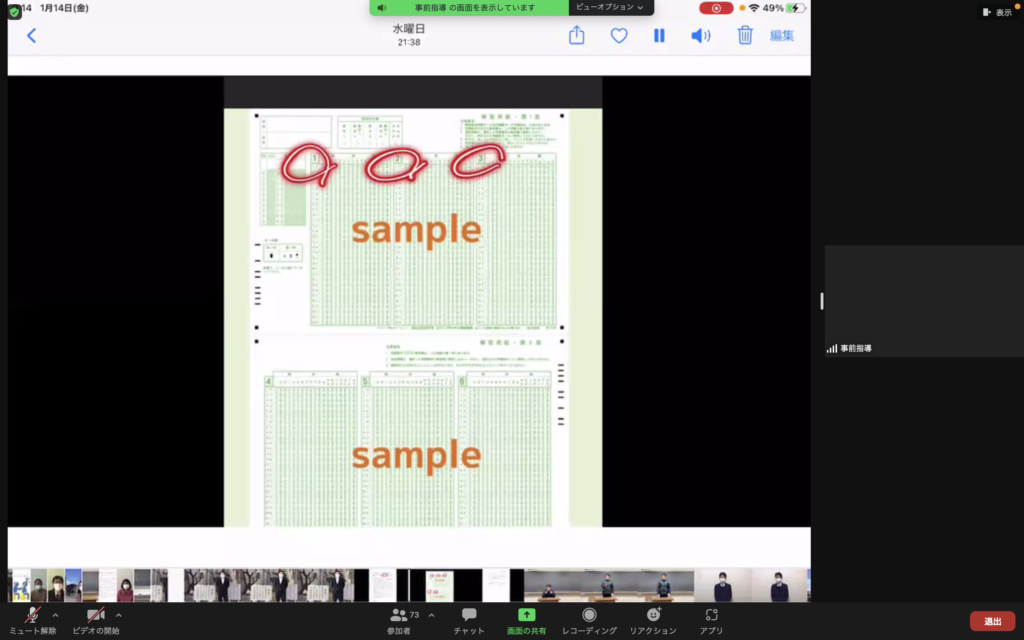The height and width of the screenshot is (640, 1024).
Task: Click the 表示 view button top right
Action: coord(997,12)
